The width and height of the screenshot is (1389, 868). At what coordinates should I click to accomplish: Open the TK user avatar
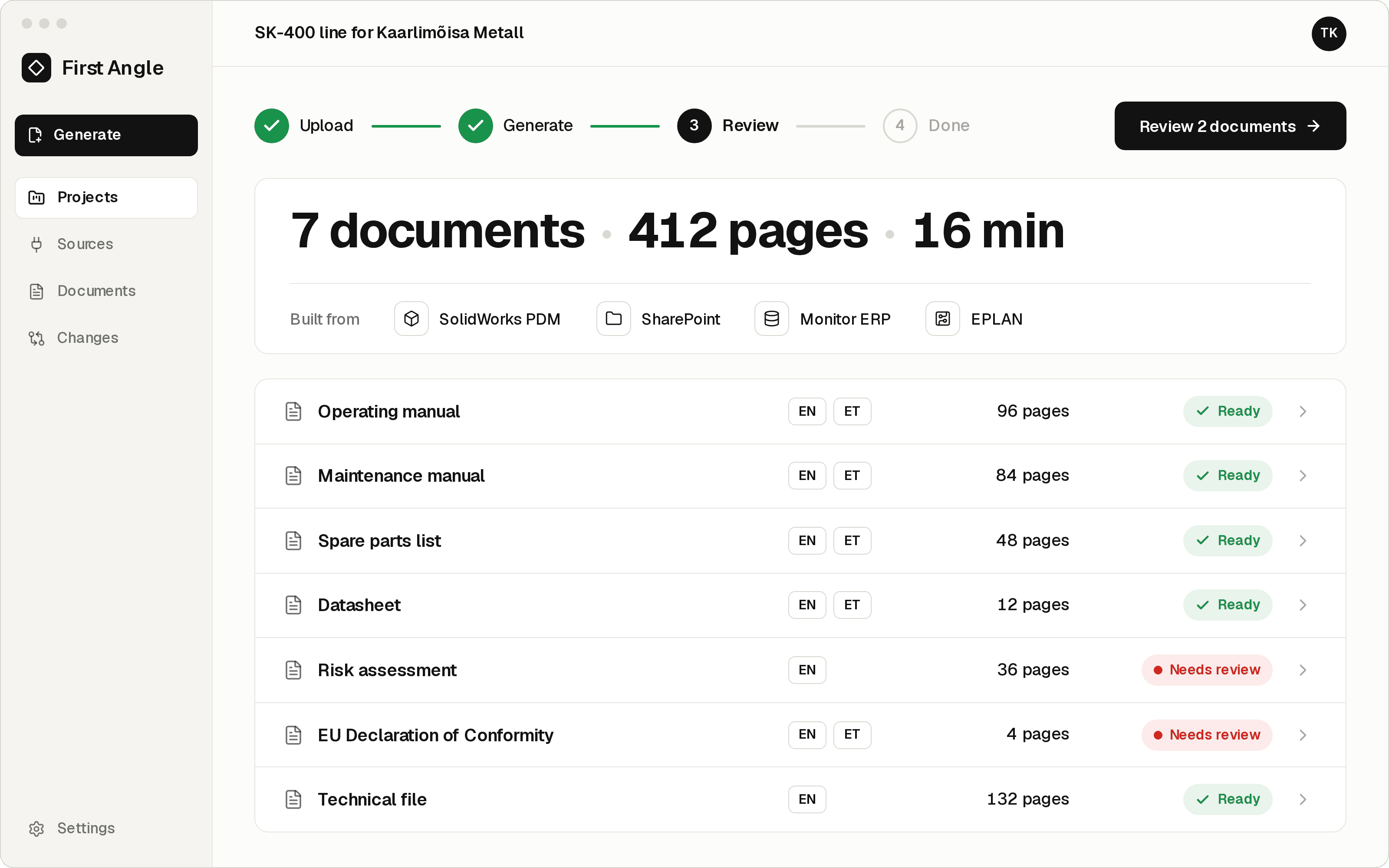click(1329, 33)
